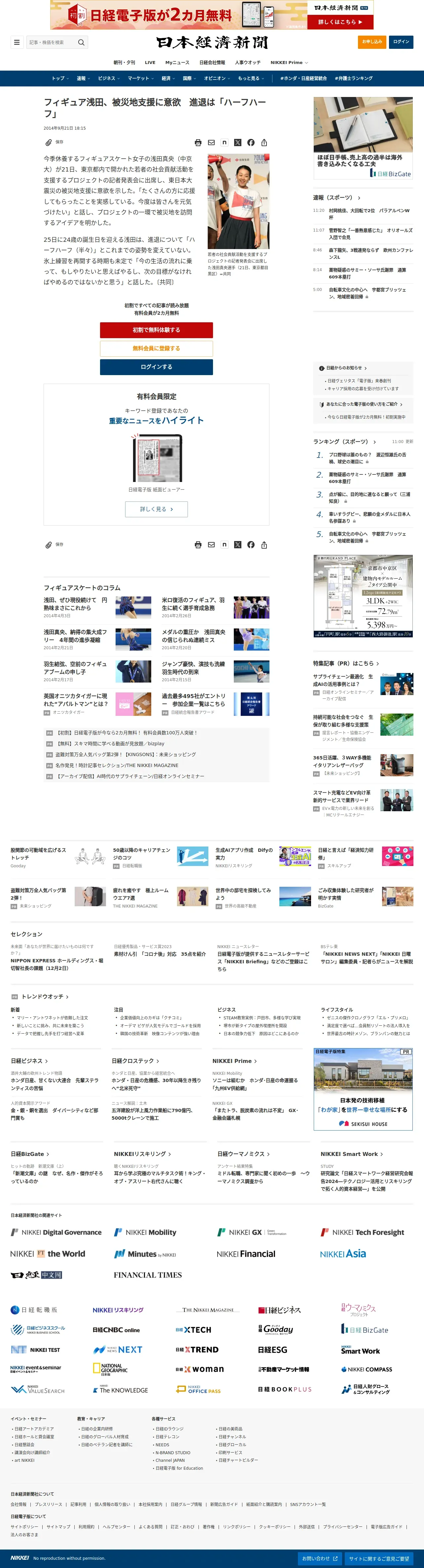The width and height of the screenshot is (424, 1568).
Task: Open the トレンドウオッチ section arrow
Action: tap(67, 996)
